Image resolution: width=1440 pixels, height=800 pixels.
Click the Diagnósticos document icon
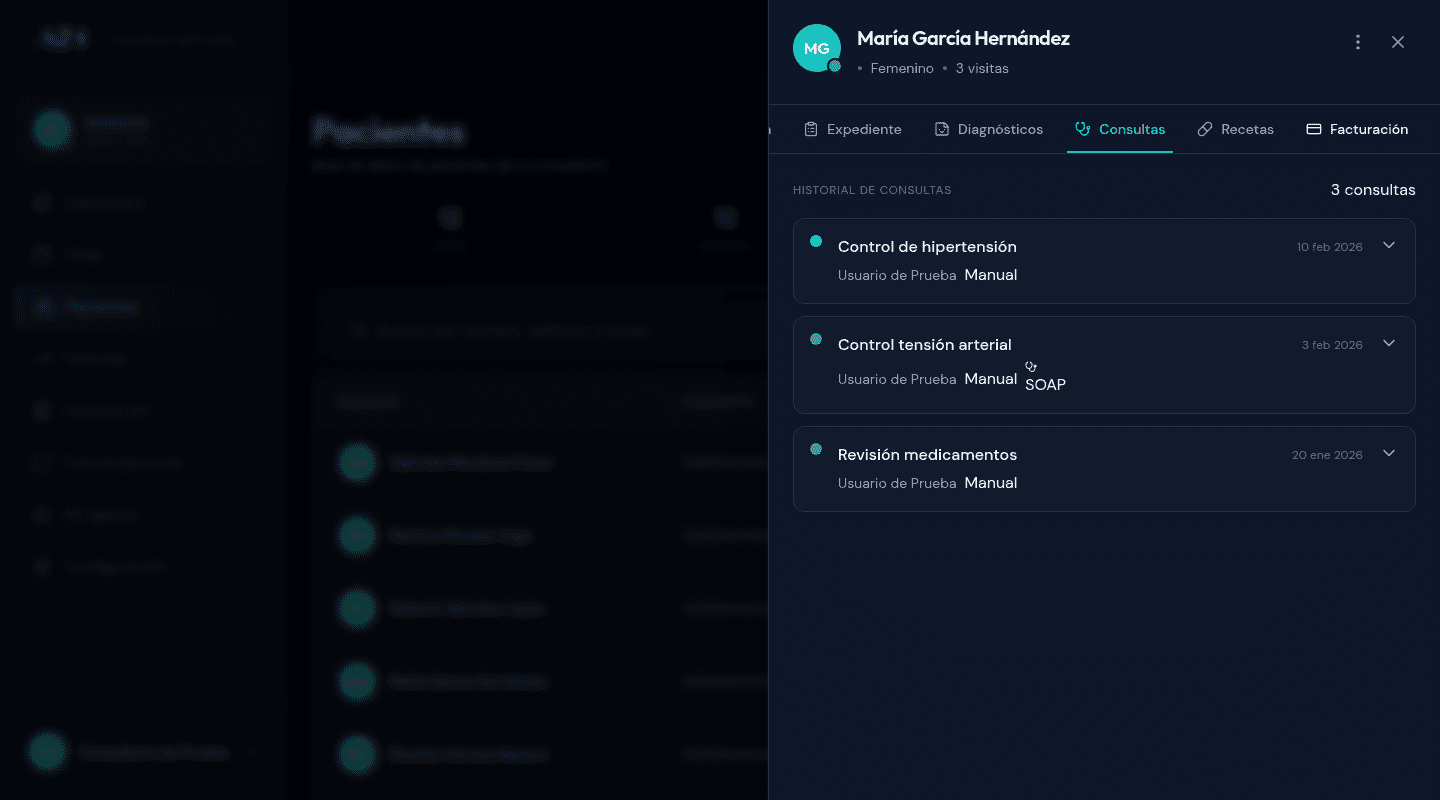tap(941, 129)
